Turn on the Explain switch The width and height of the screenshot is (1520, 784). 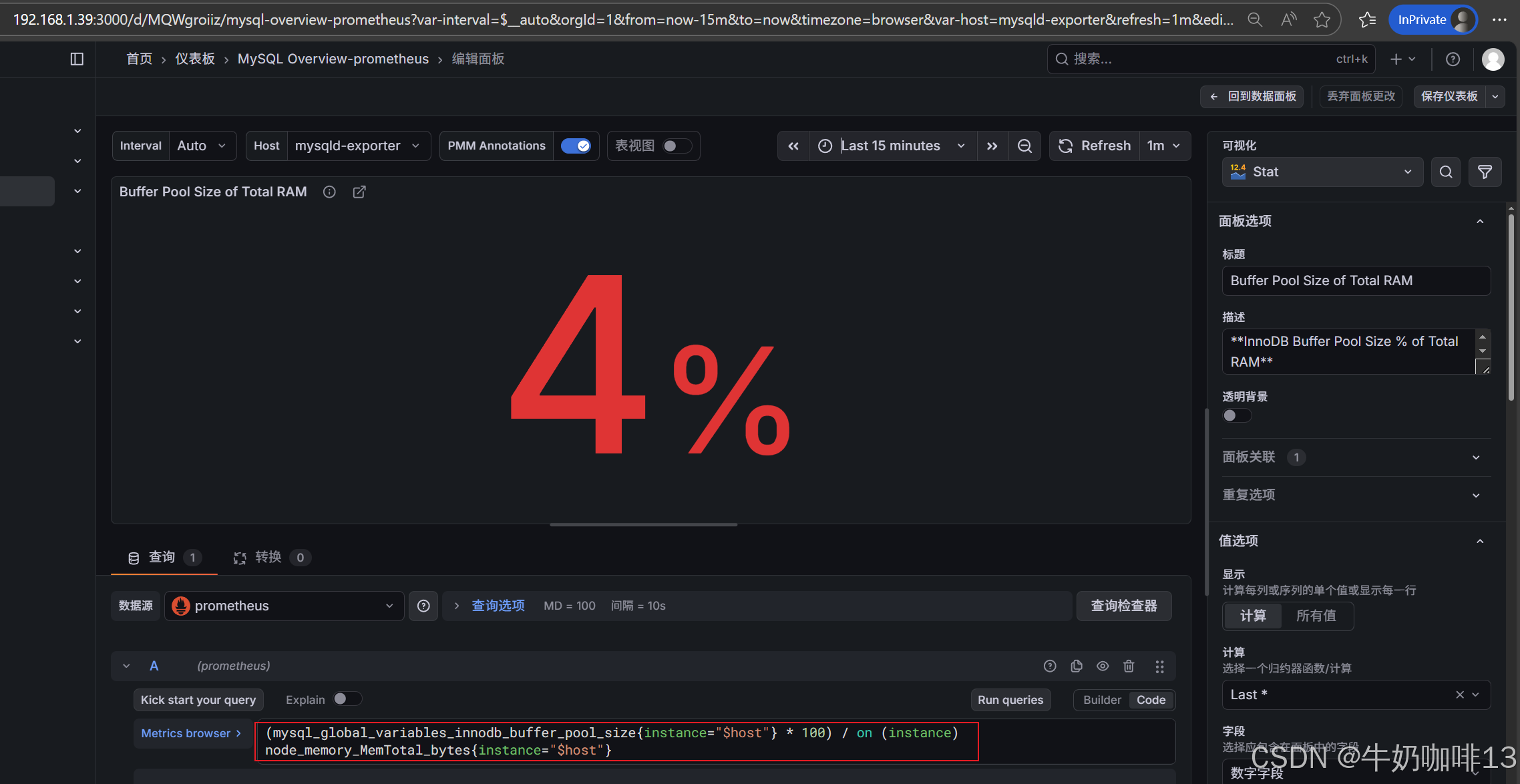click(x=347, y=699)
